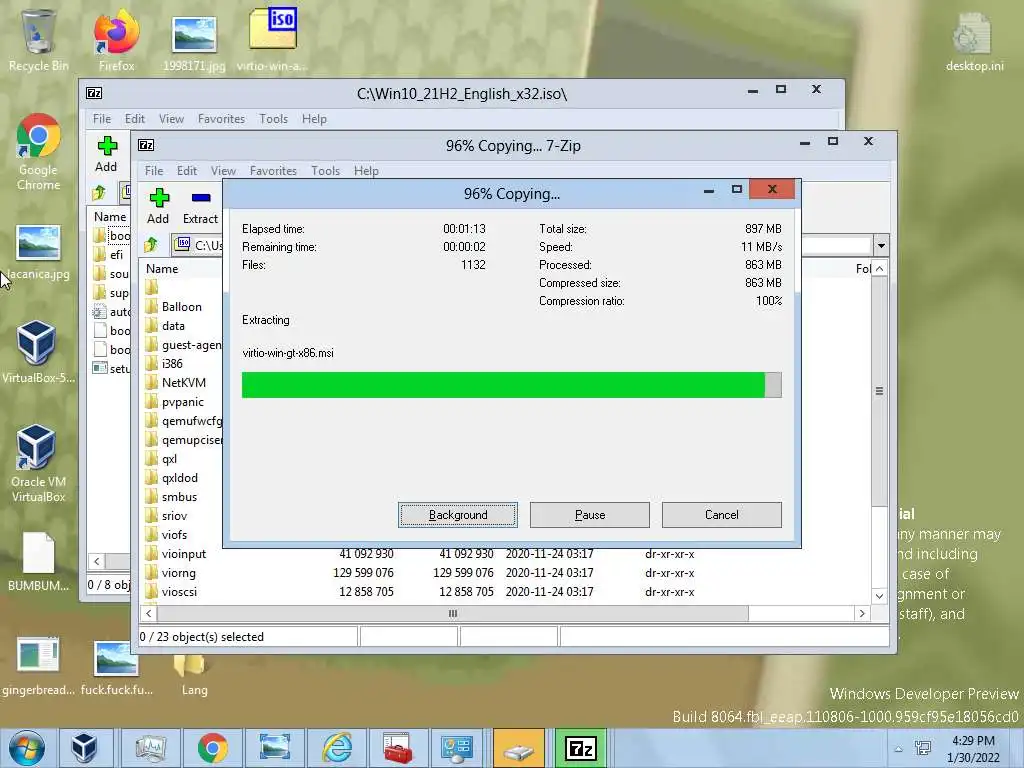This screenshot has width=1024, height=768.
Task: Click the file list vertical scrollbar thumb
Action: coord(879,391)
